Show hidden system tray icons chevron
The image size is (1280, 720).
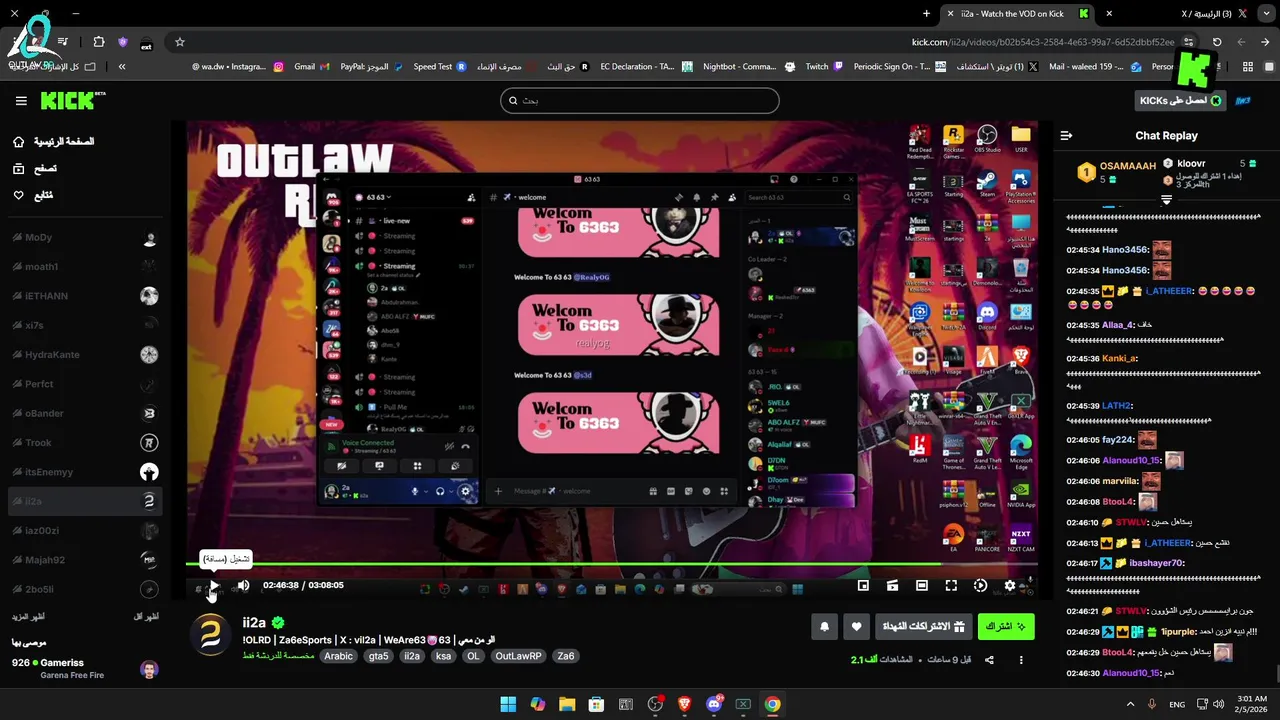1131,704
